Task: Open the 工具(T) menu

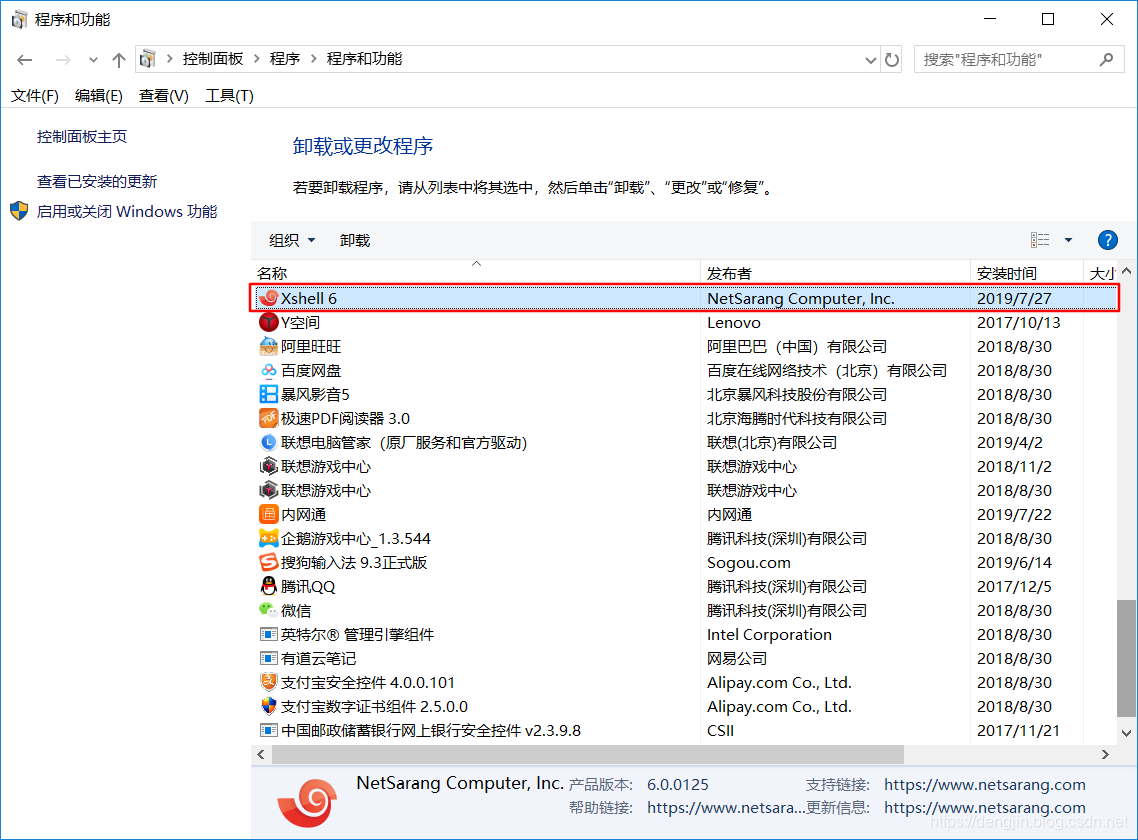Action: click(229, 96)
